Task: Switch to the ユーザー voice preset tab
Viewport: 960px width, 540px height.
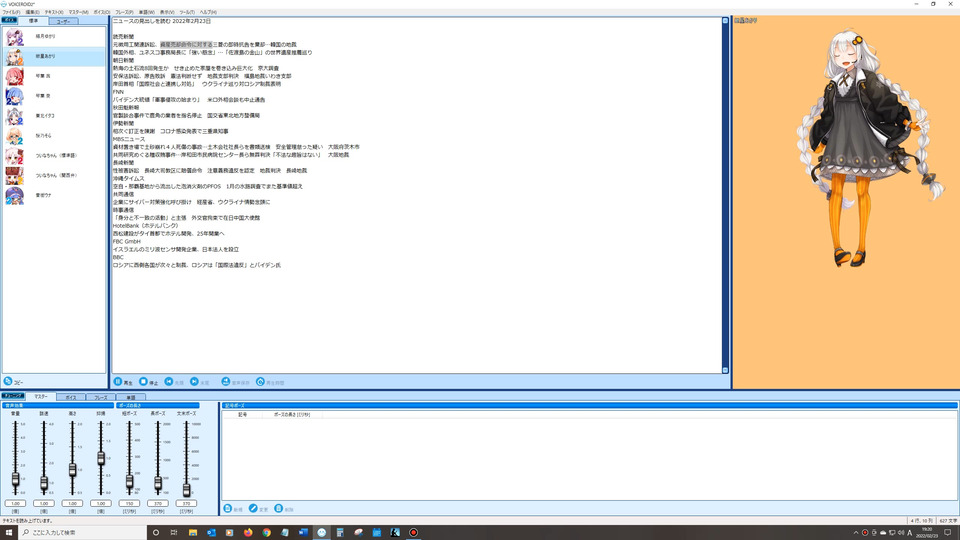Action: 63,21
